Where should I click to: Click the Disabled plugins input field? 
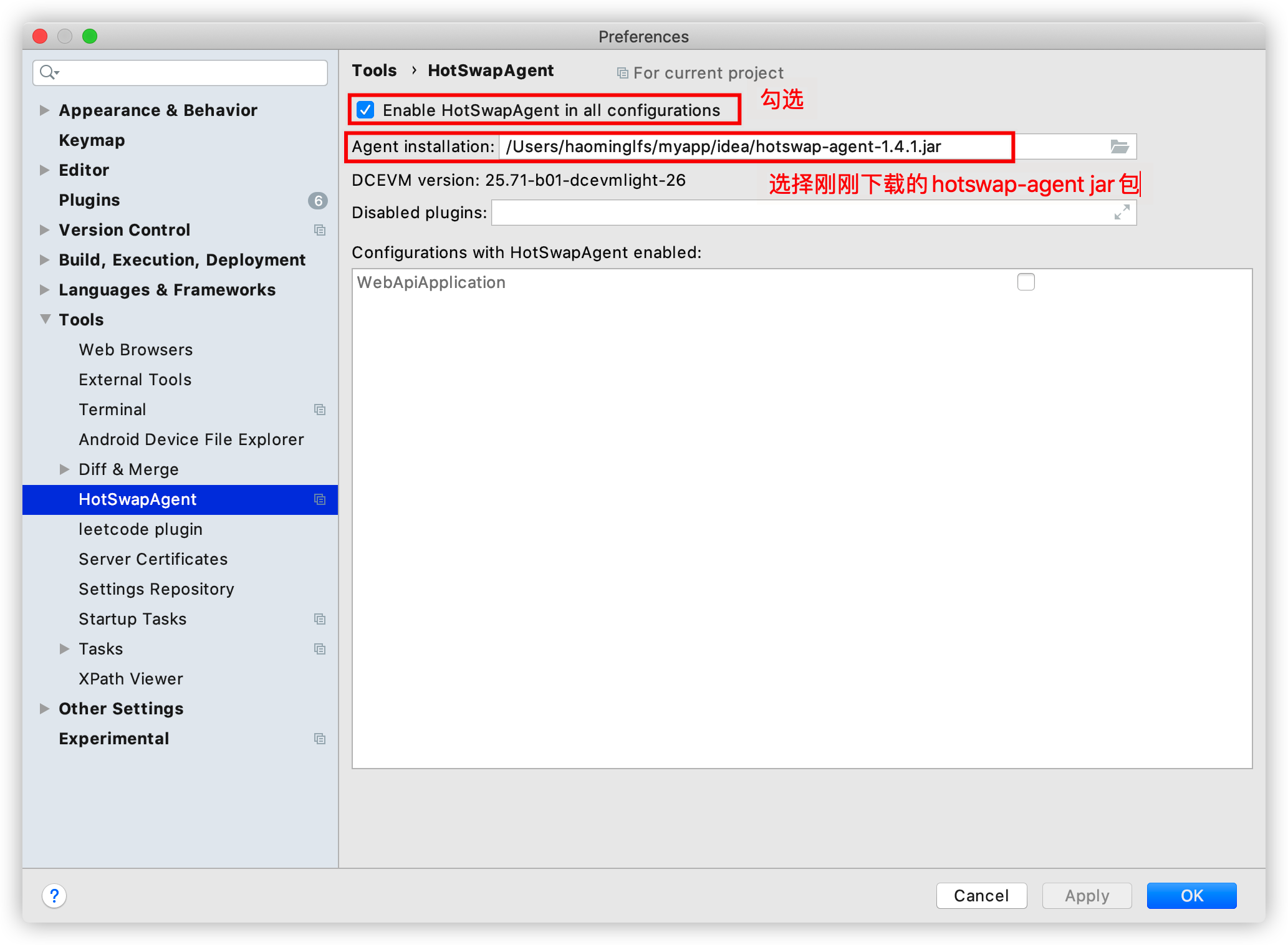[814, 213]
